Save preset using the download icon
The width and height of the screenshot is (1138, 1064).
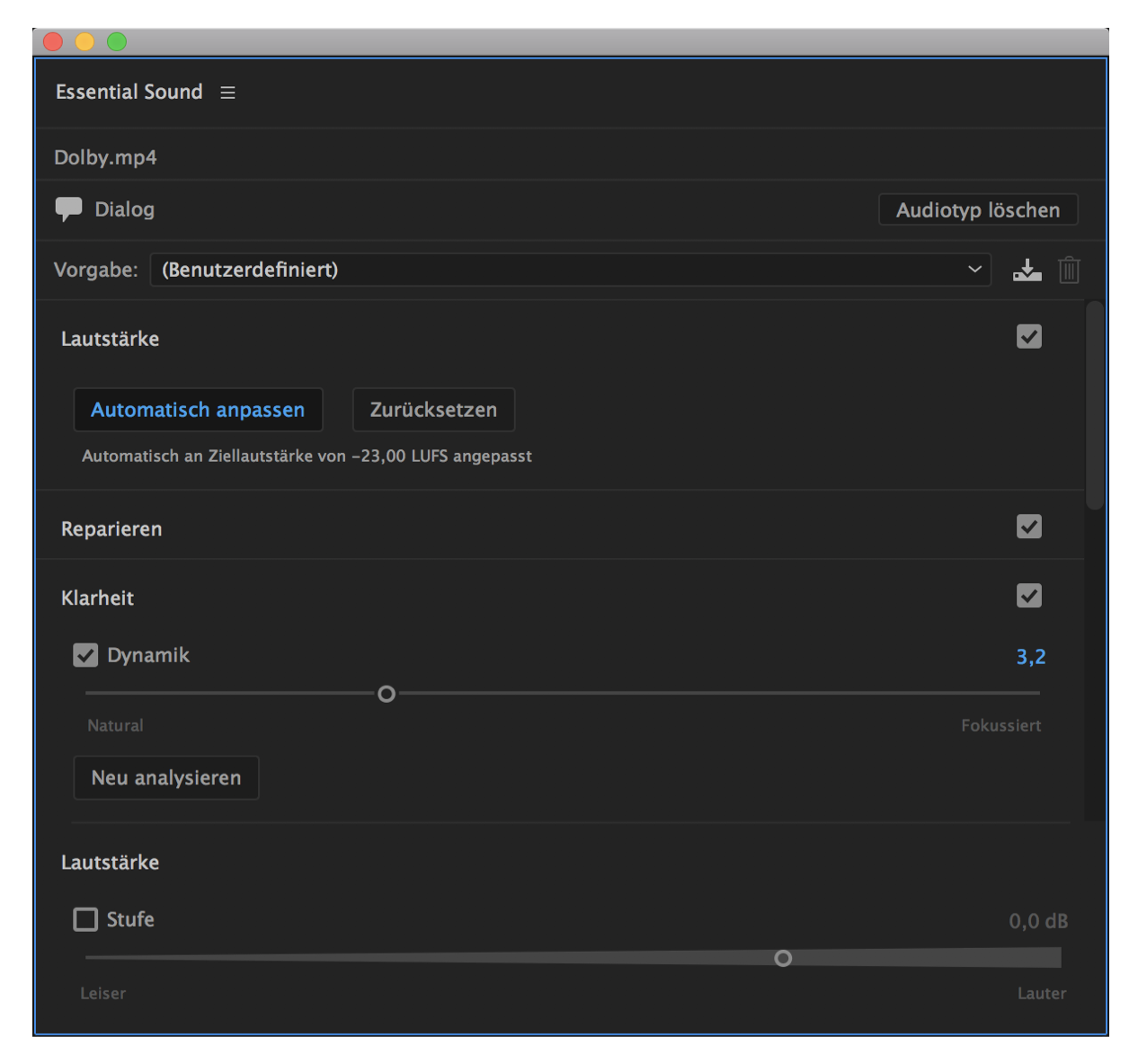[1027, 270]
